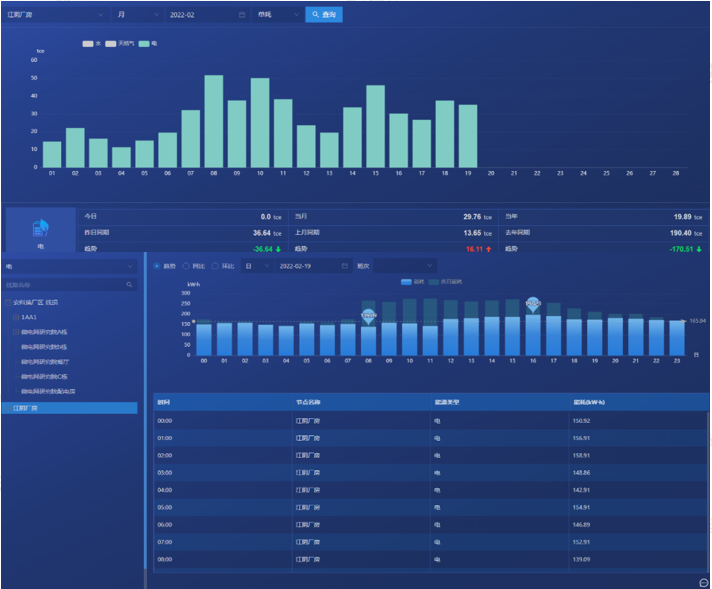Open the 月 period dropdown
The image size is (712, 589).
136,15
